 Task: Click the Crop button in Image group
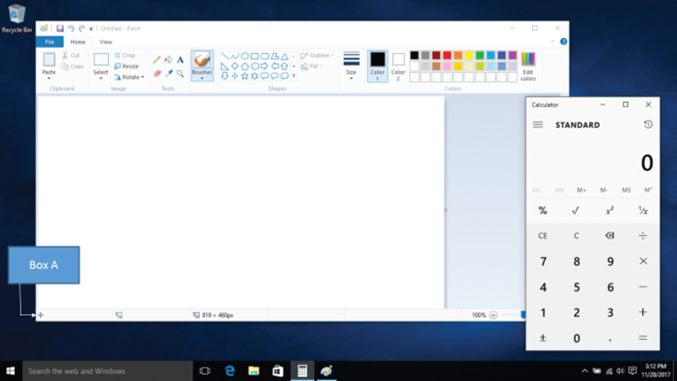125,55
